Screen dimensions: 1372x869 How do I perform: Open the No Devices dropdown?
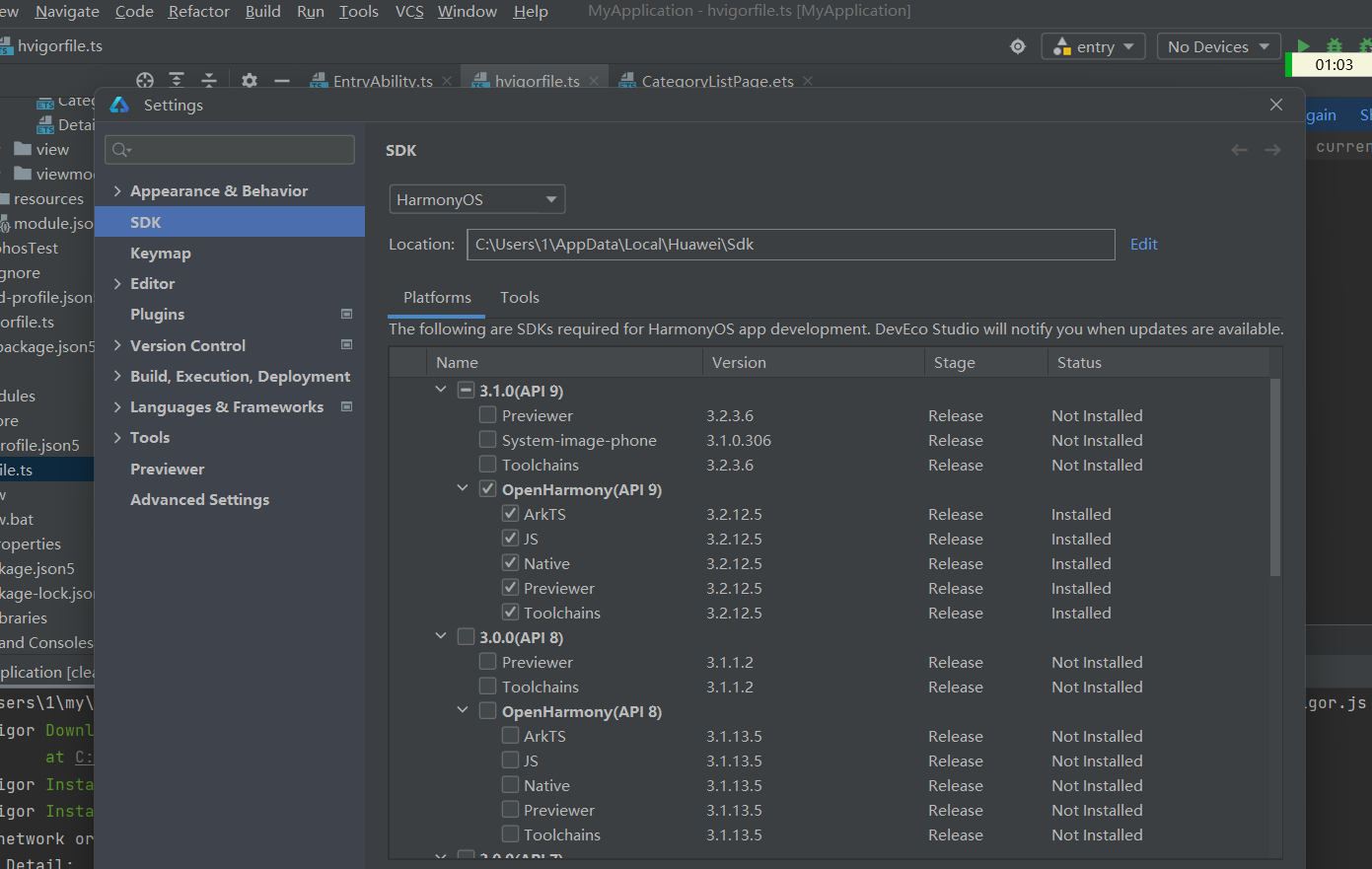(x=1219, y=46)
